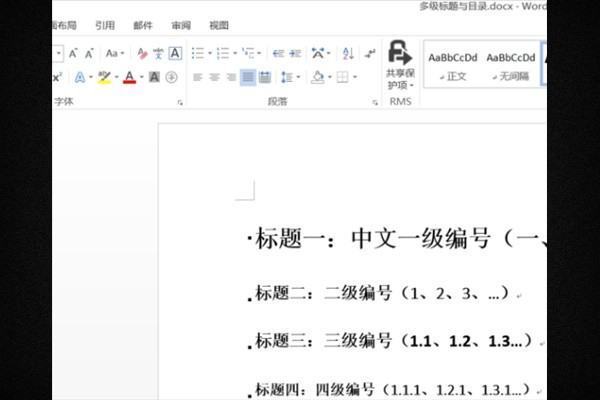Click the 共享保护项 RMS button

click(x=400, y=65)
